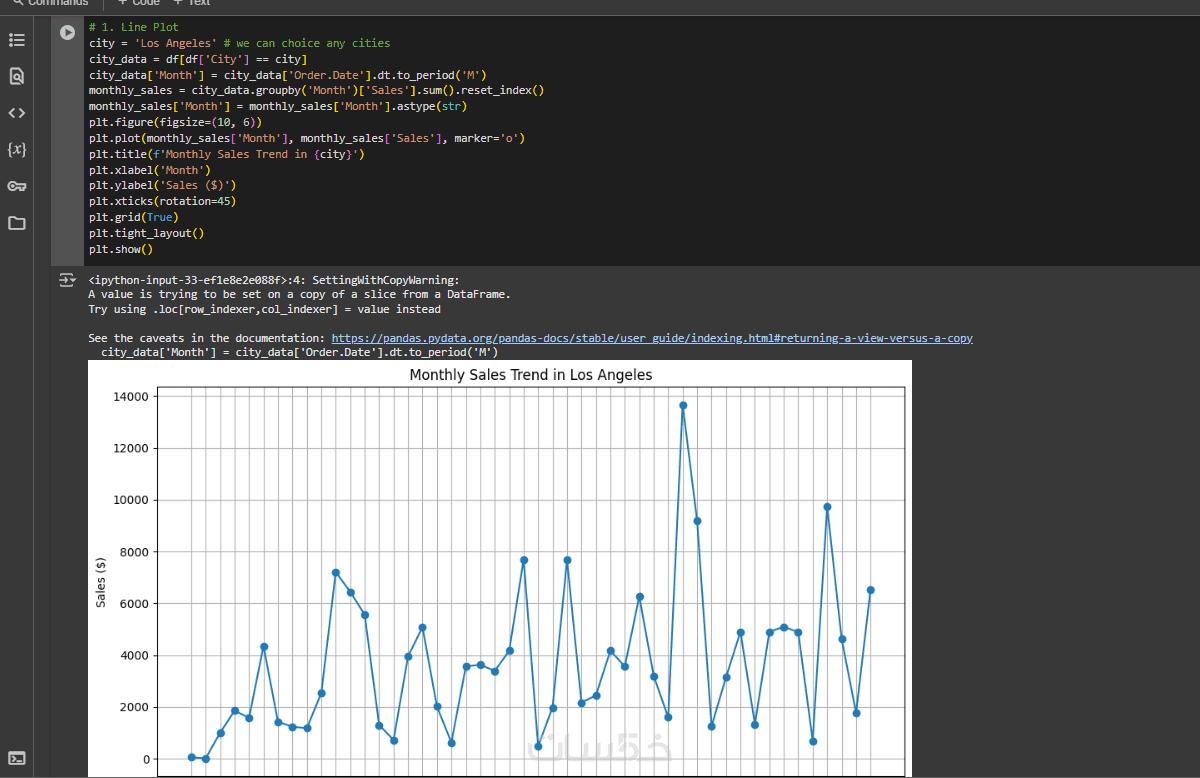Image resolution: width=1200 pixels, height=778 pixels.
Task: Click the plt.show() line
Action: coord(121,249)
